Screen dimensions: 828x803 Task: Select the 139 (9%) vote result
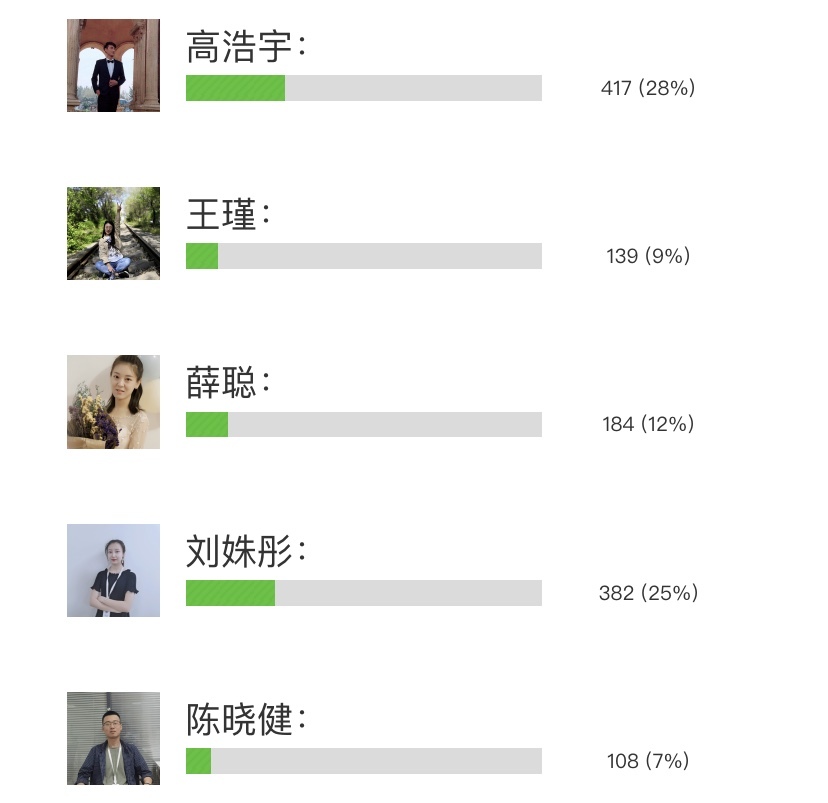click(648, 256)
